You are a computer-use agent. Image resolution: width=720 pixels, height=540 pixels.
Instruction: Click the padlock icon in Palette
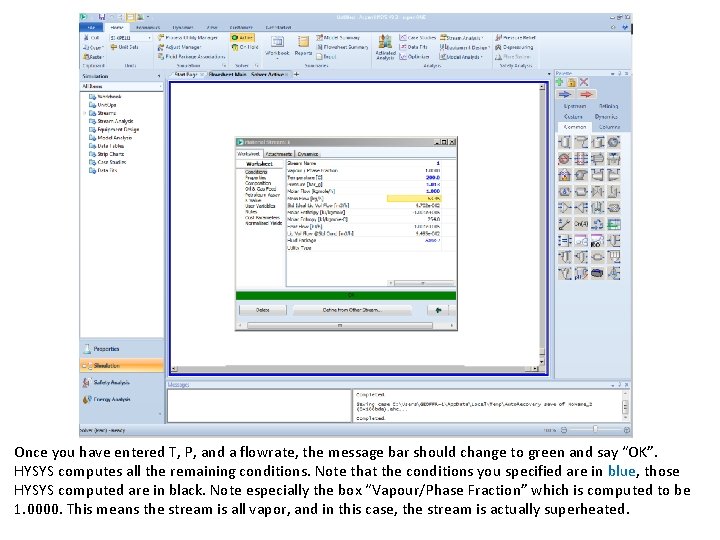(x=572, y=83)
